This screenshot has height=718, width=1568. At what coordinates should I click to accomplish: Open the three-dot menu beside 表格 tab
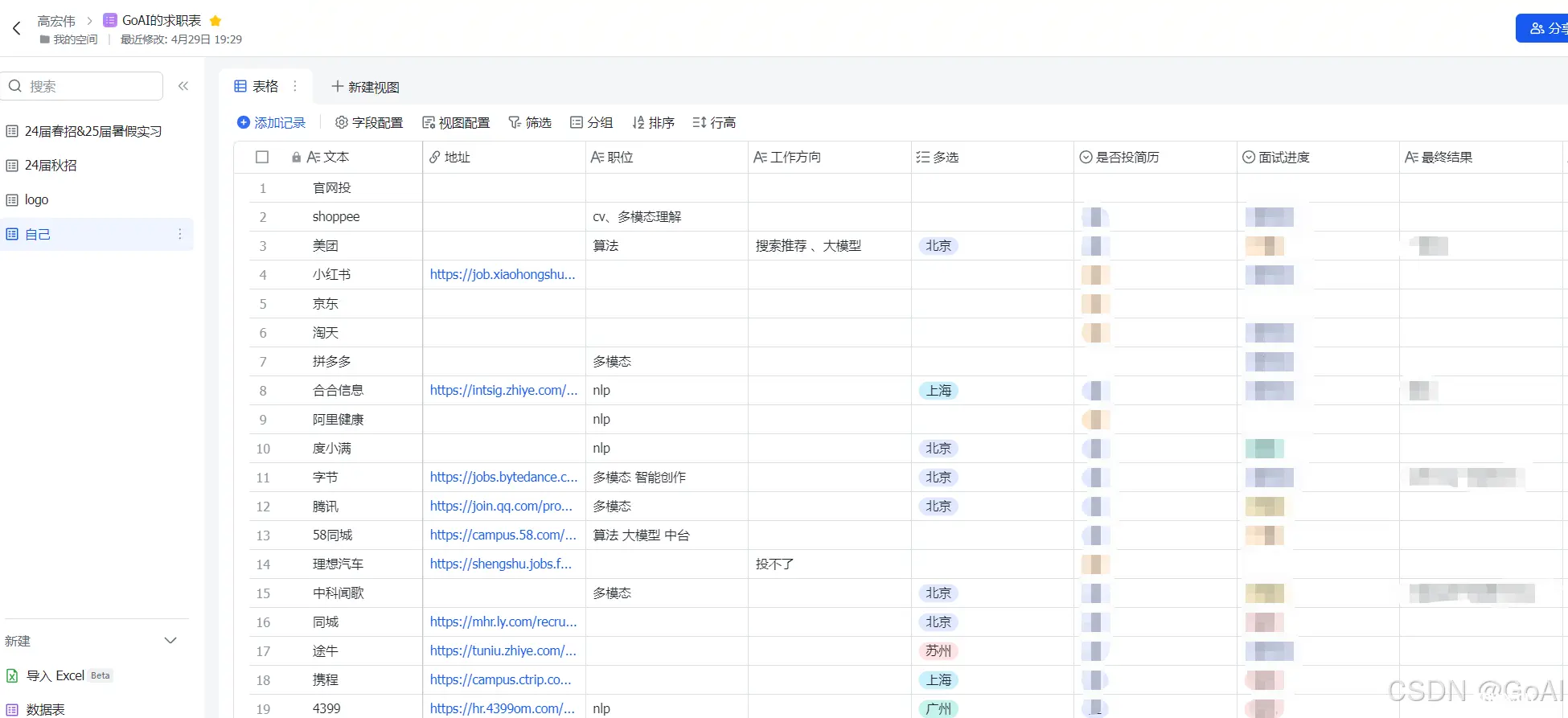[x=295, y=86]
